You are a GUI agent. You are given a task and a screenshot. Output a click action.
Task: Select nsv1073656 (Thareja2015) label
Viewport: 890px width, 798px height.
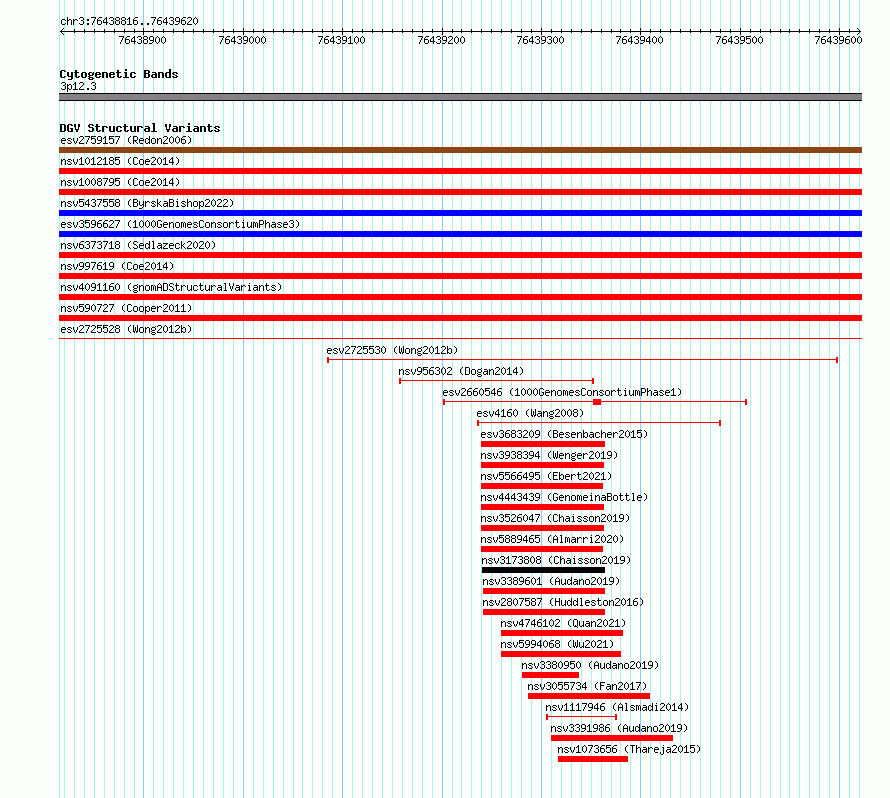[x=629, y=749]
